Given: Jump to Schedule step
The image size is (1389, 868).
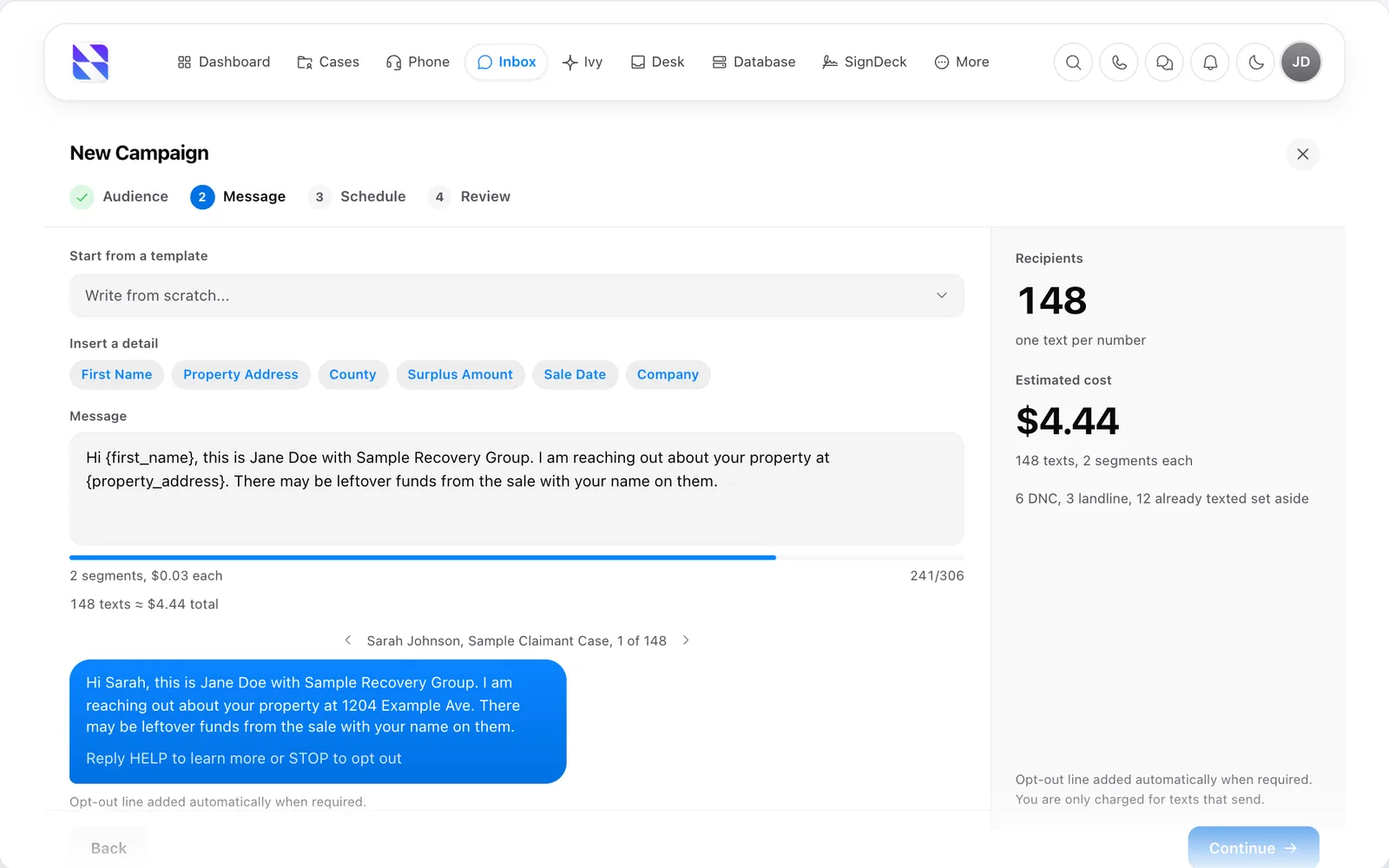Looking at the screenshot, I should (x=357, y=197).
